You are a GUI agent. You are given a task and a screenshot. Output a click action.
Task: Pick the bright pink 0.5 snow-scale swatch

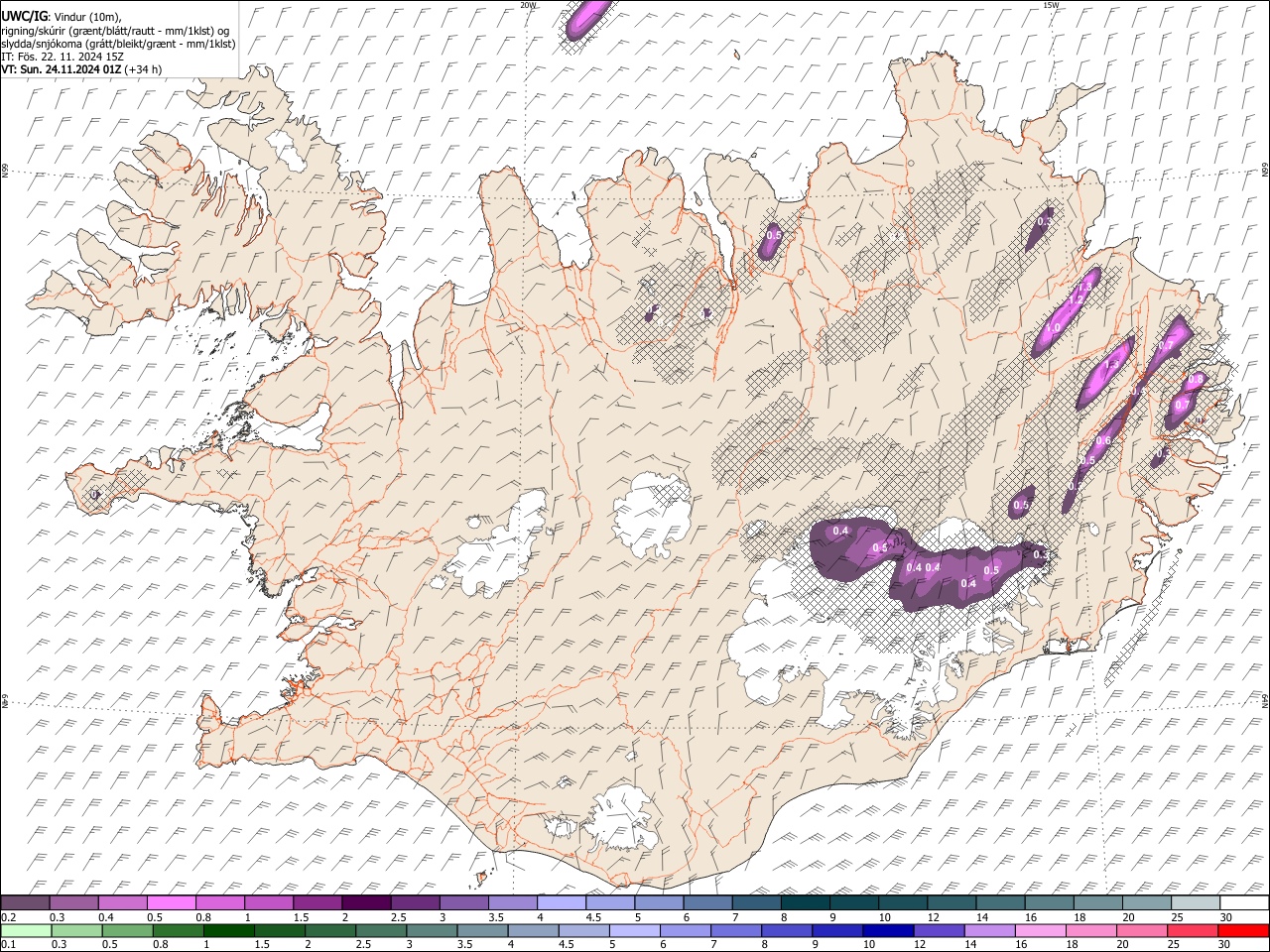(x=171, y=902)
